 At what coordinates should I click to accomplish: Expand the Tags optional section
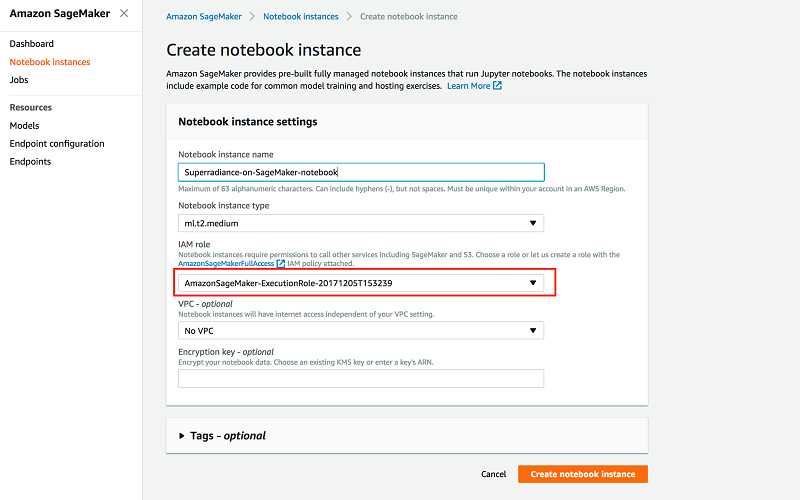click(x=181, y=436)
